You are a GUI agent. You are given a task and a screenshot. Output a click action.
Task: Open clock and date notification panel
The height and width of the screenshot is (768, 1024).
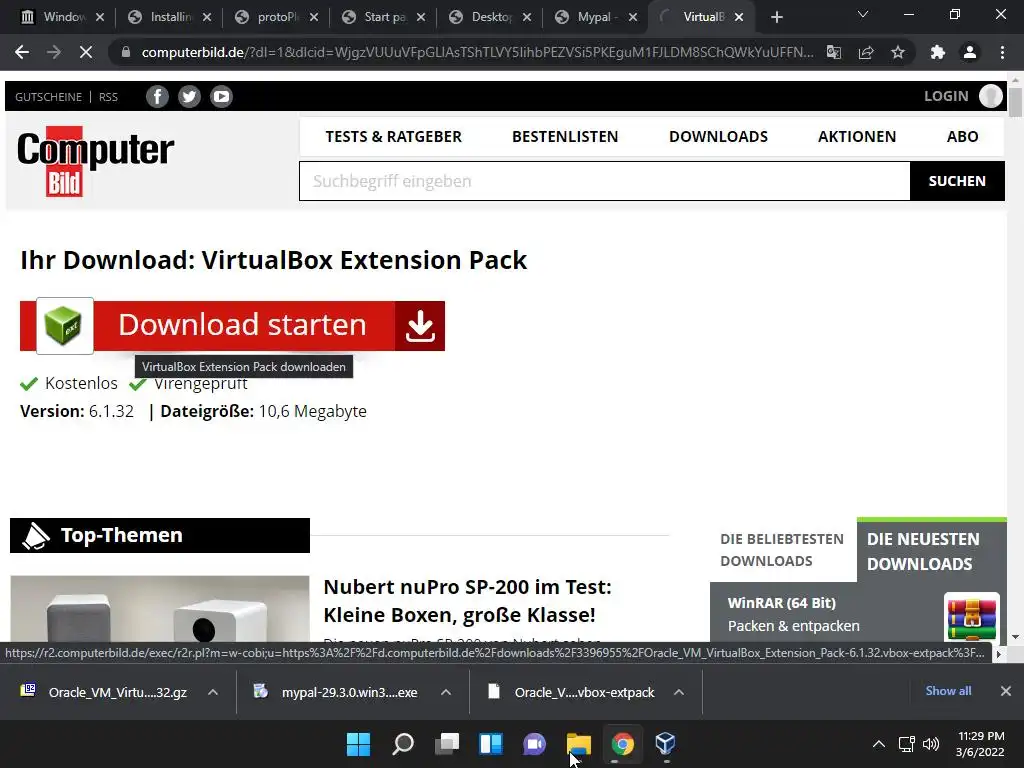(980, 744)
